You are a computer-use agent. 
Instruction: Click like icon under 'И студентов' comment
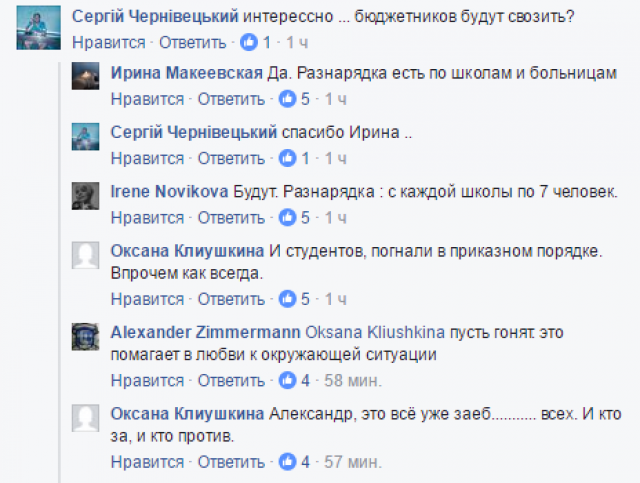[x=287, y=298]
